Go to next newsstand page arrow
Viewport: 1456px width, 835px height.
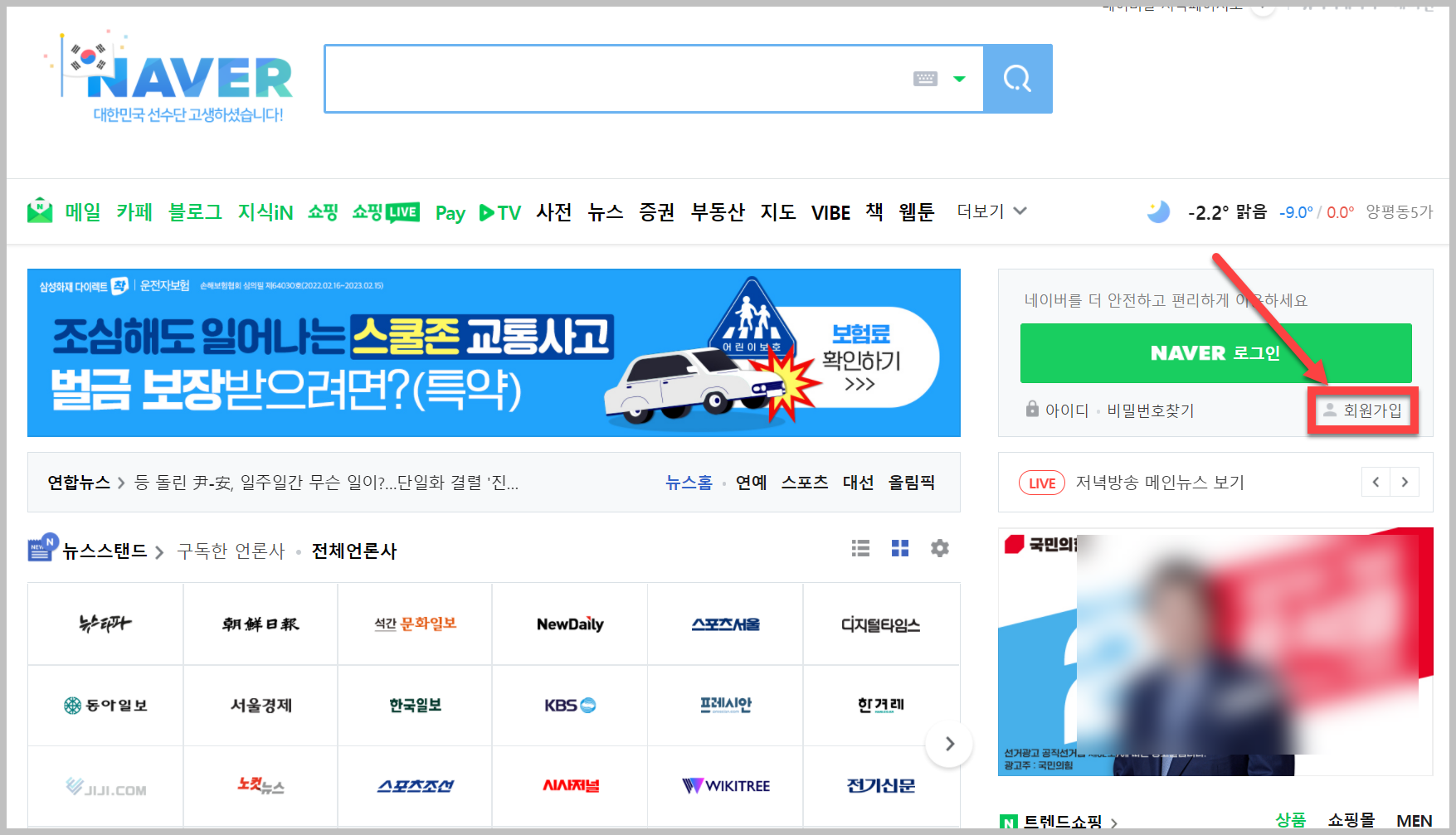[x=949, y=744]
